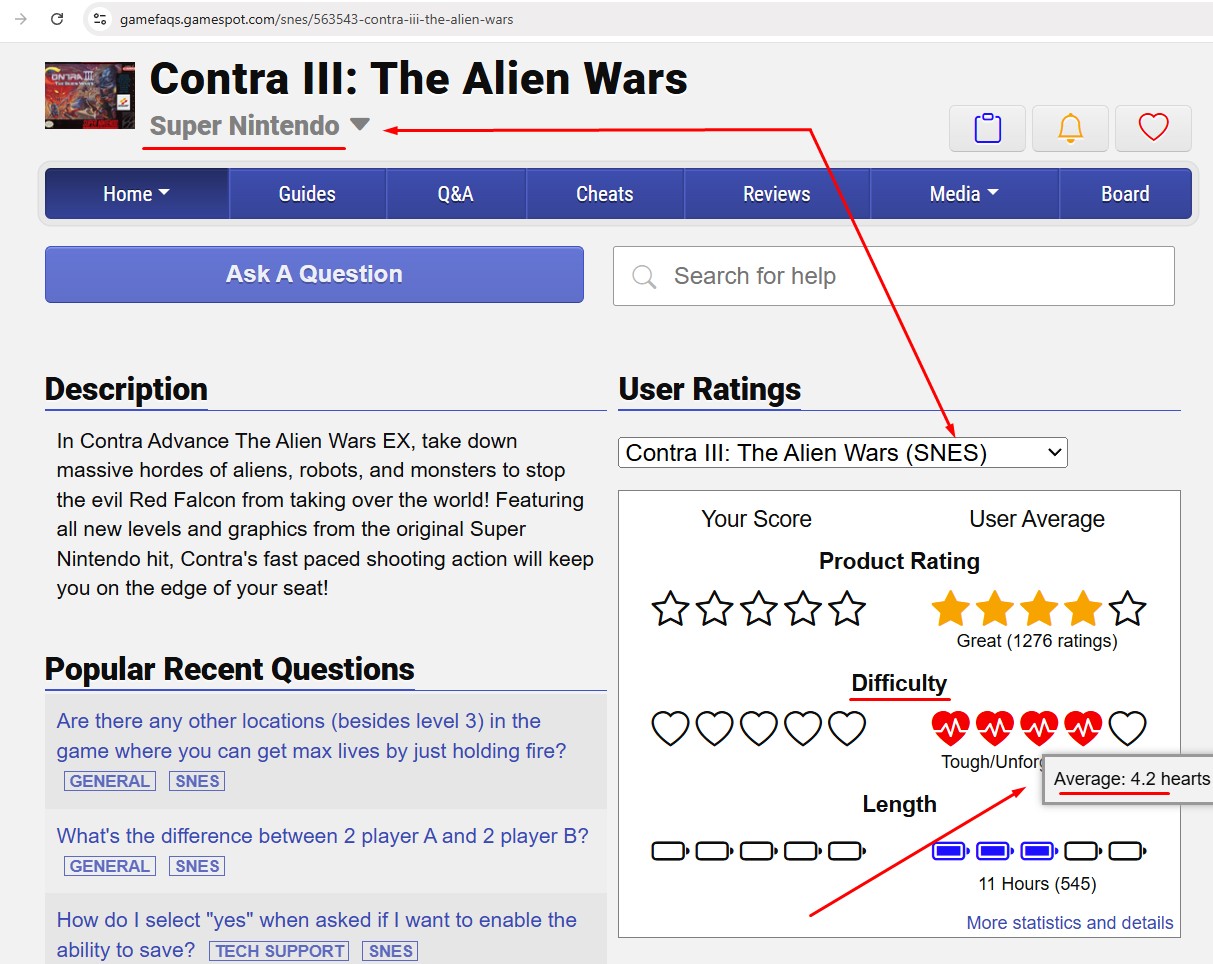Open the Contra III box art thumbnail

tap(90, 96)
